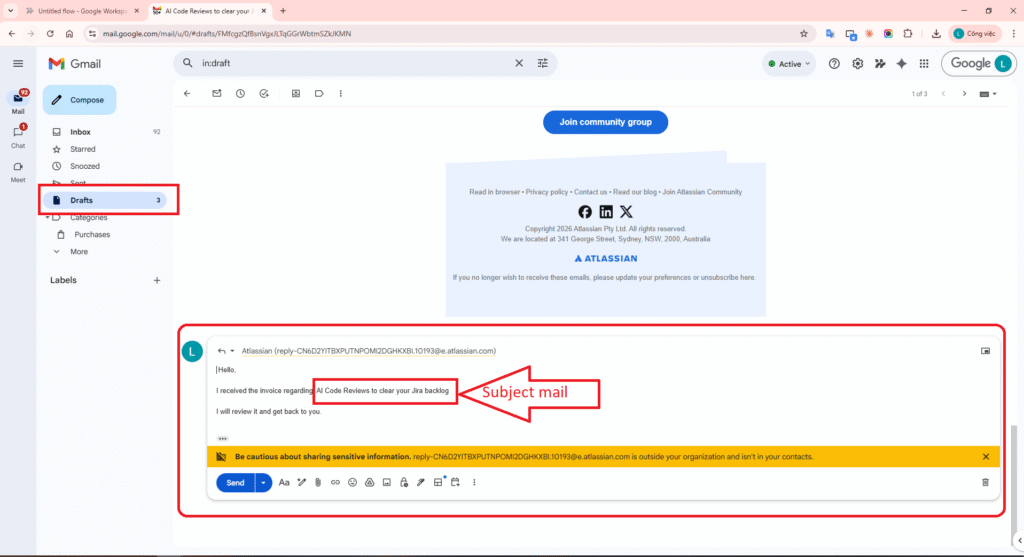Open the Inbox folder
The image size is (1024, 557).
tap(80, 132)
